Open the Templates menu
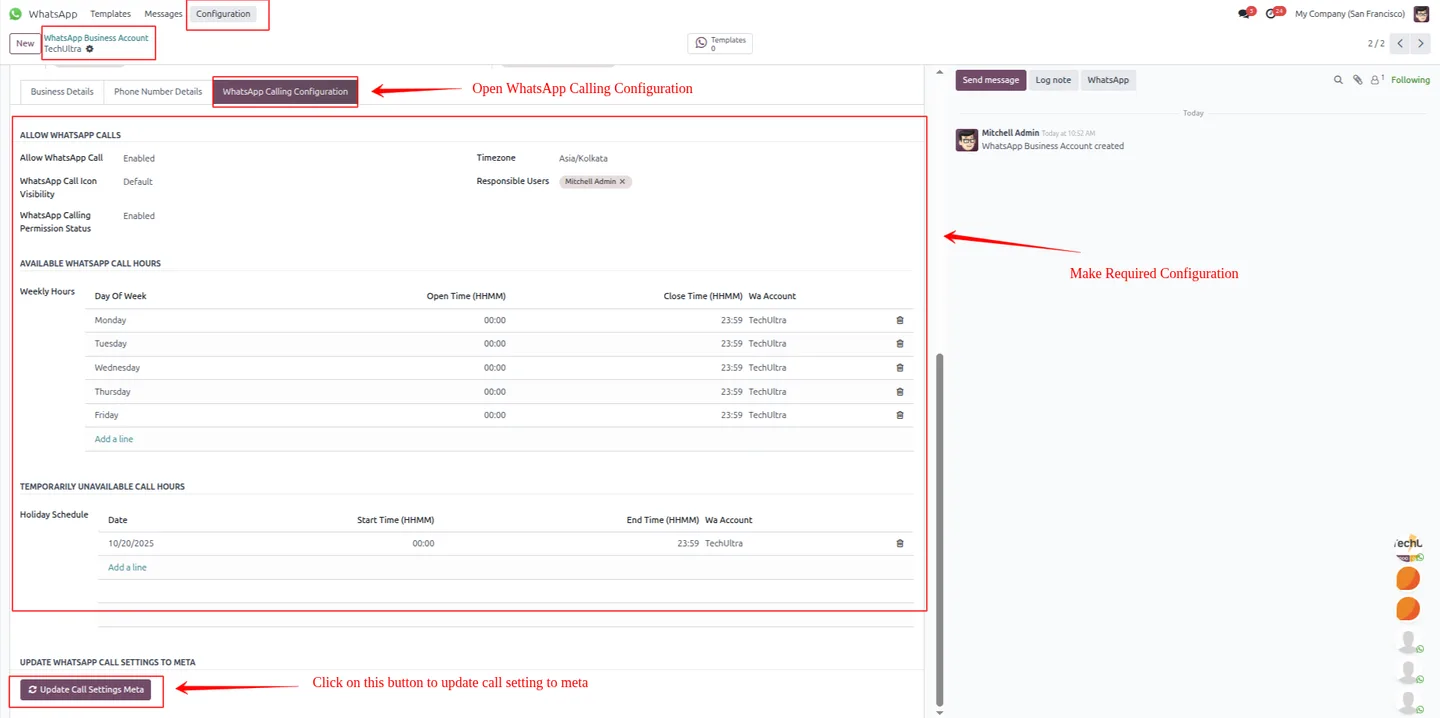 [110, 14]
